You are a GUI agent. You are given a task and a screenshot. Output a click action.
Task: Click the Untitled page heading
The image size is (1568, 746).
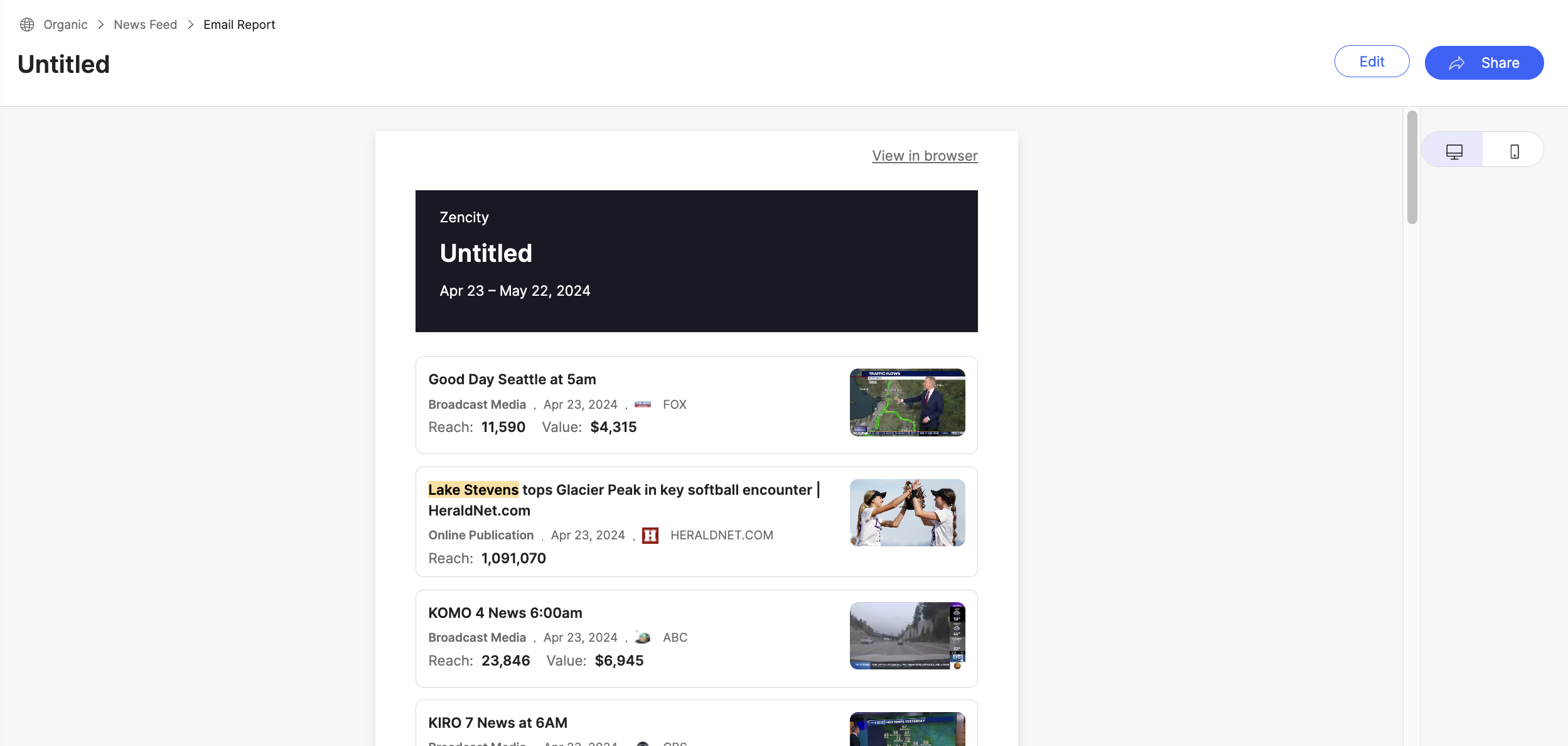coord(63,64)
